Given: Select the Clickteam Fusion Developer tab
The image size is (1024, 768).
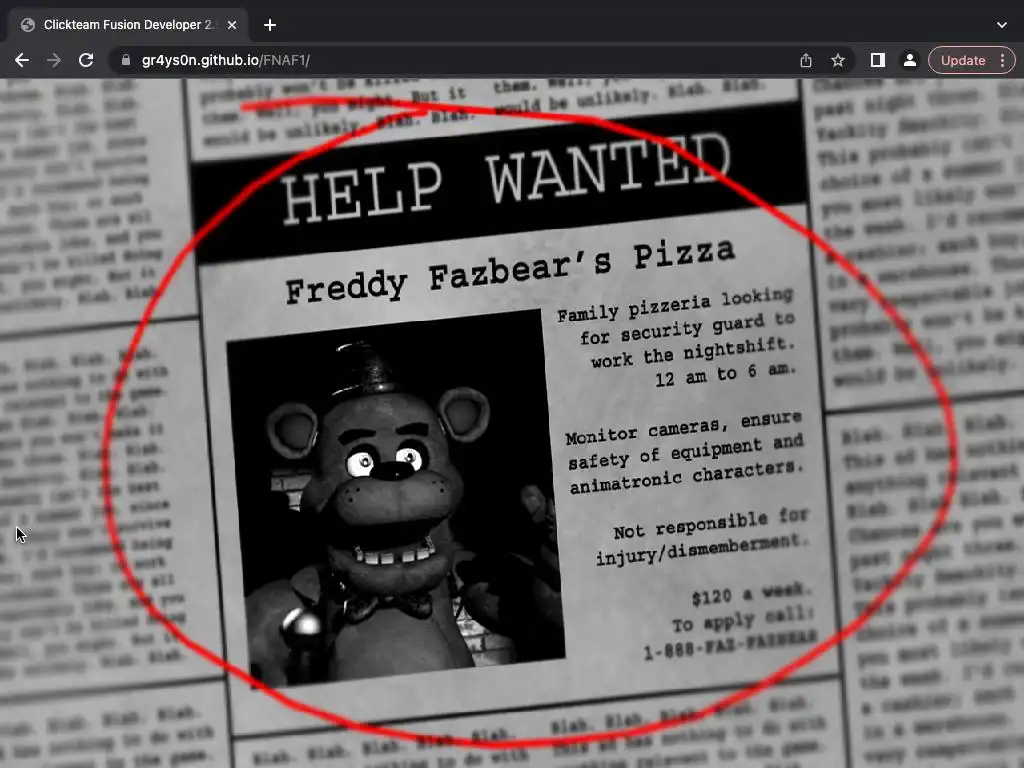Looking at the screenshot, I should coord(129,25).
